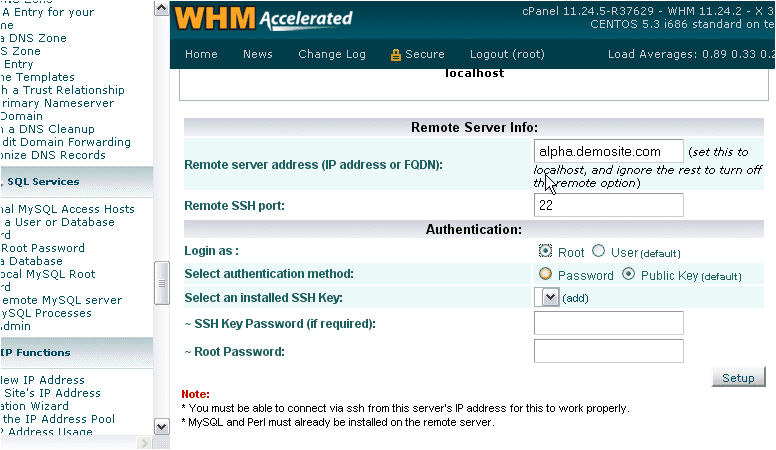
Task: Focus the Remote server address field
Action: click(608, 151)
